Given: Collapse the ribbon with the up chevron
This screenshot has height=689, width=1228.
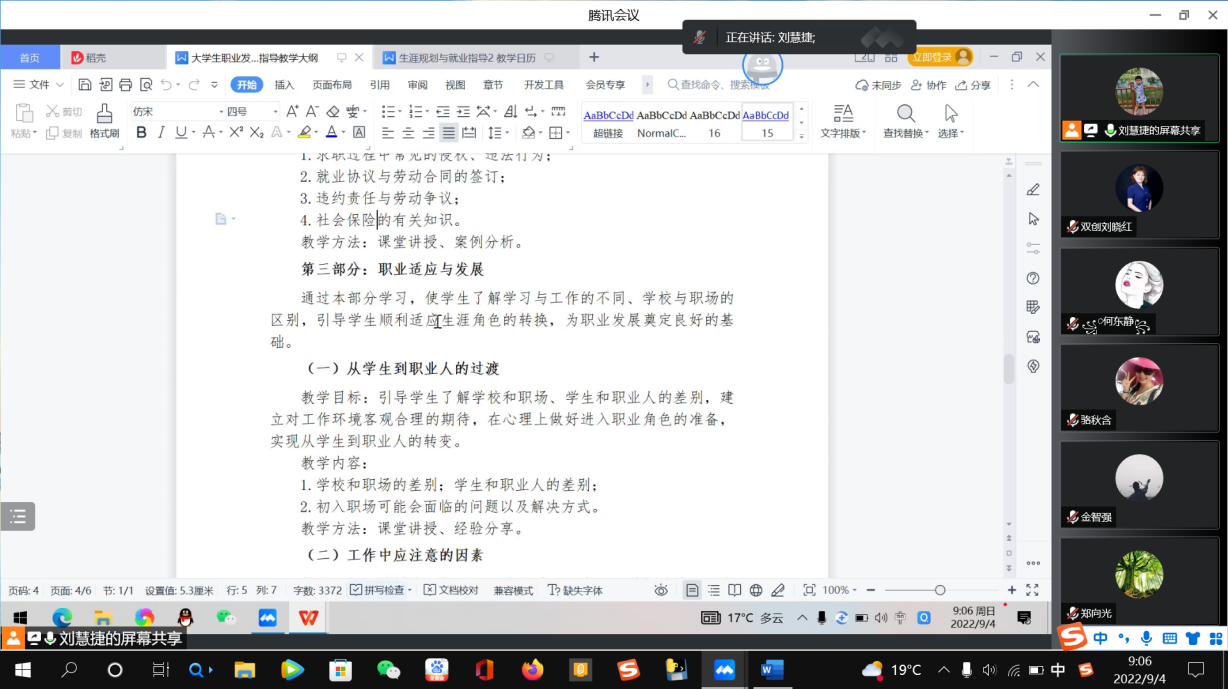Looking at the screenshot, I should 1034,85.
